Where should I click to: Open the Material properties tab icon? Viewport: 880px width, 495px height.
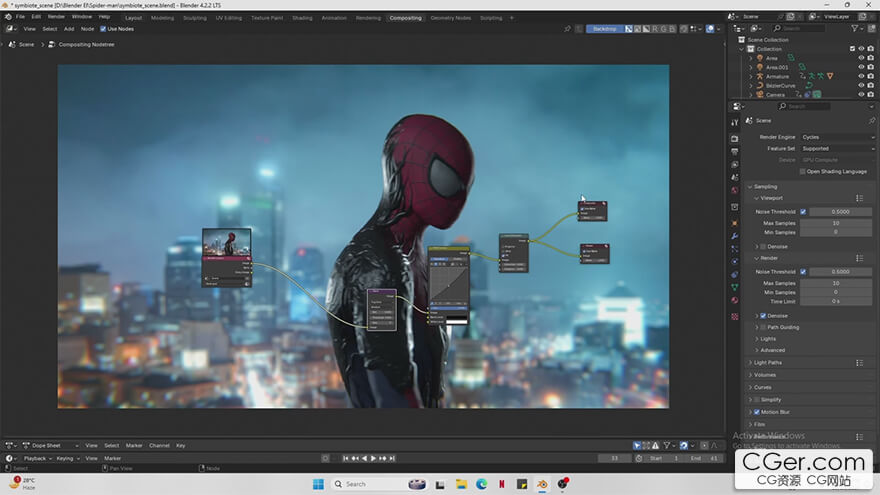click(735, 300)
